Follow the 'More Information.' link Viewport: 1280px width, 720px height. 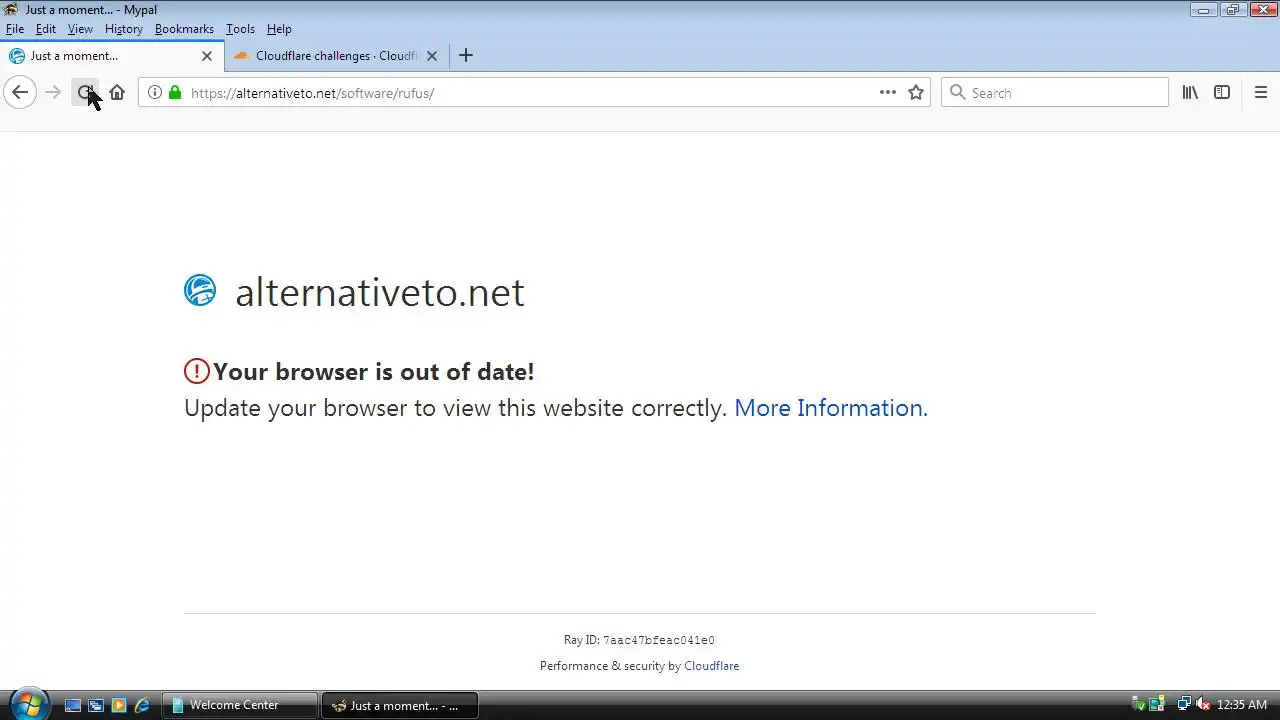[831, 408]
